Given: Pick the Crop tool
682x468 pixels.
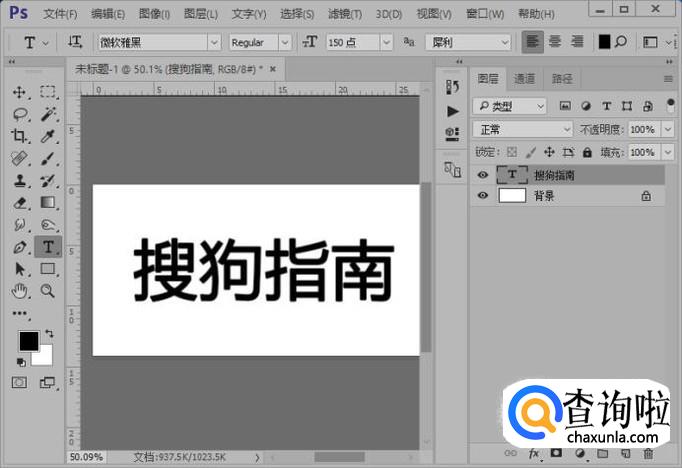Looking at the screenshot, I should (19, 136).
